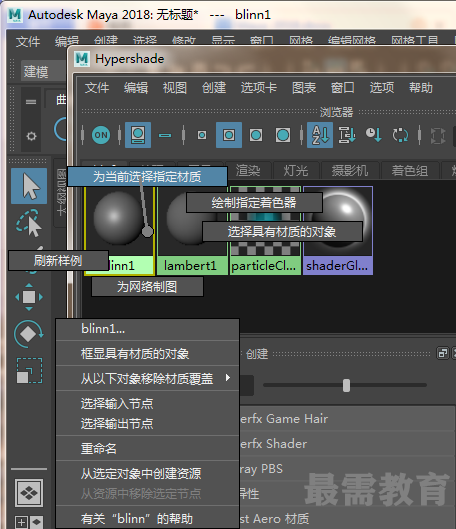Screen dimensions: 456x529
Task: Switch to the 着色组 tab
Action: coord(410,170)
